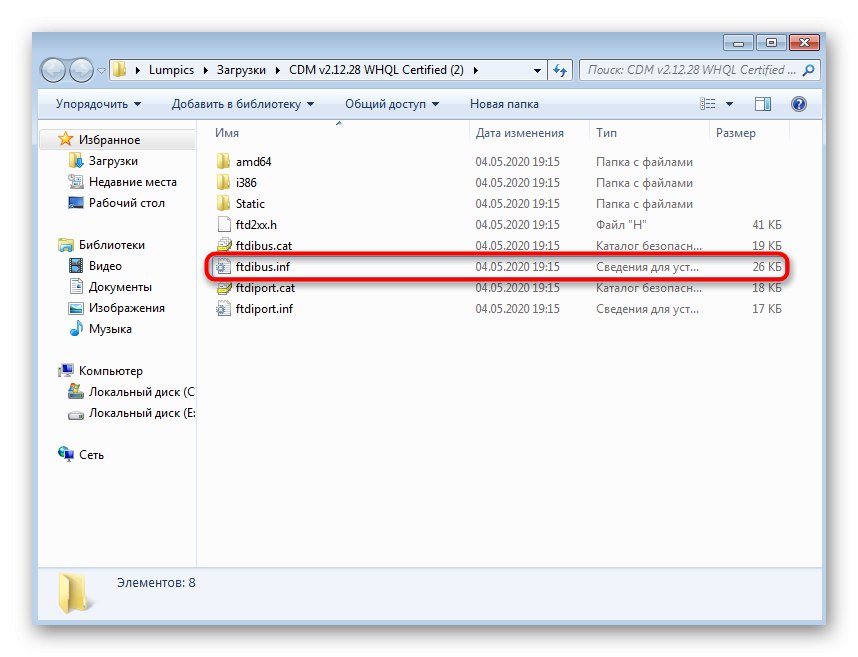Show the preview pane icon

coord(761,103)
